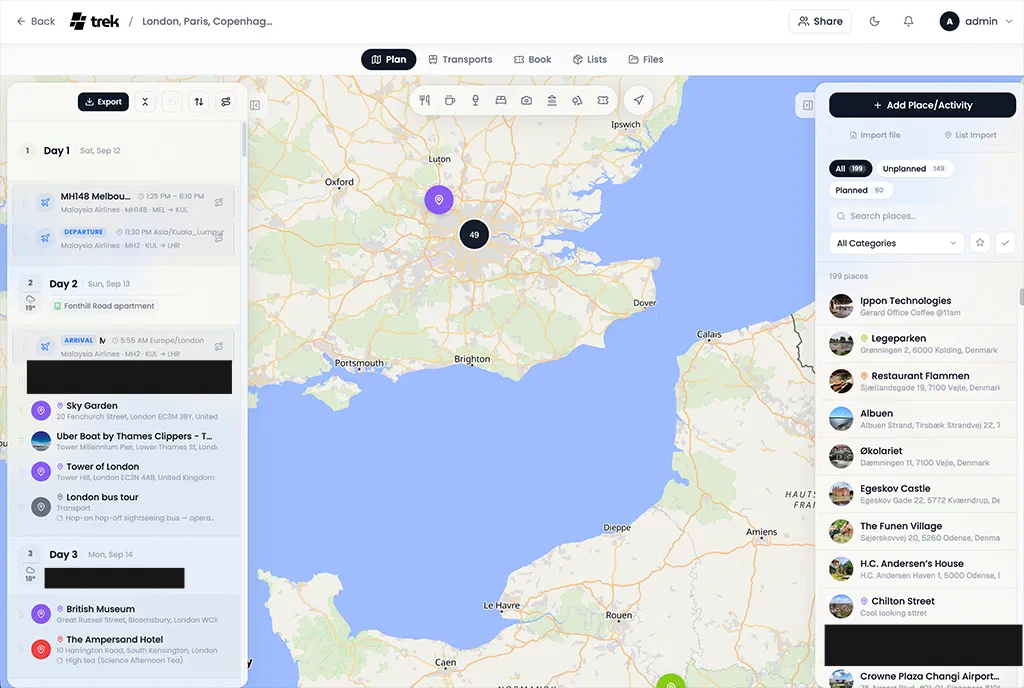Filter map by parks trees icon
This screenshot has width=1024, height=688.
[577, 101]
